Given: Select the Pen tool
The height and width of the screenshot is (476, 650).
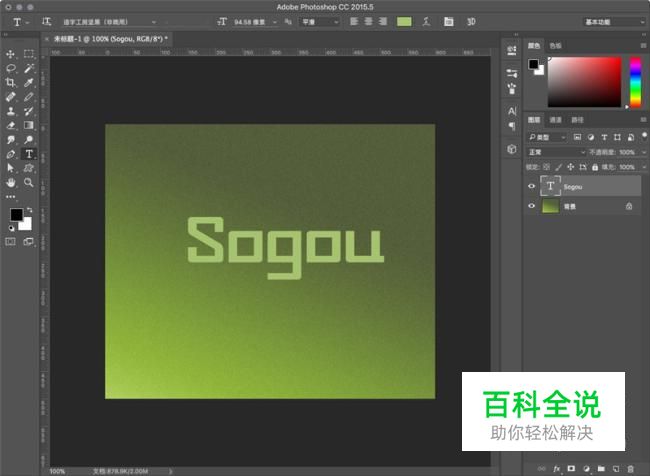Looking at the screenshot, I should (10, 154).
